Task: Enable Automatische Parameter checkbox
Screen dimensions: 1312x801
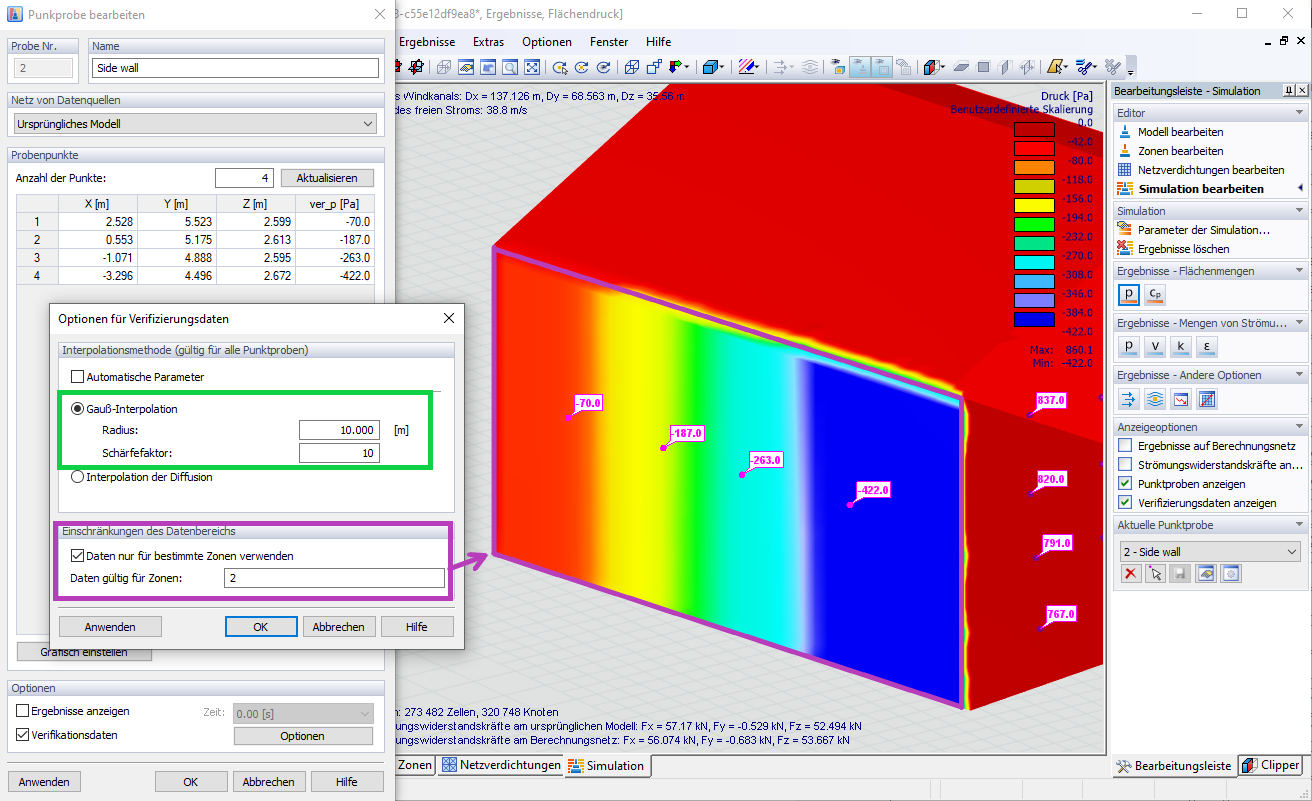Action: click(78, 378)
